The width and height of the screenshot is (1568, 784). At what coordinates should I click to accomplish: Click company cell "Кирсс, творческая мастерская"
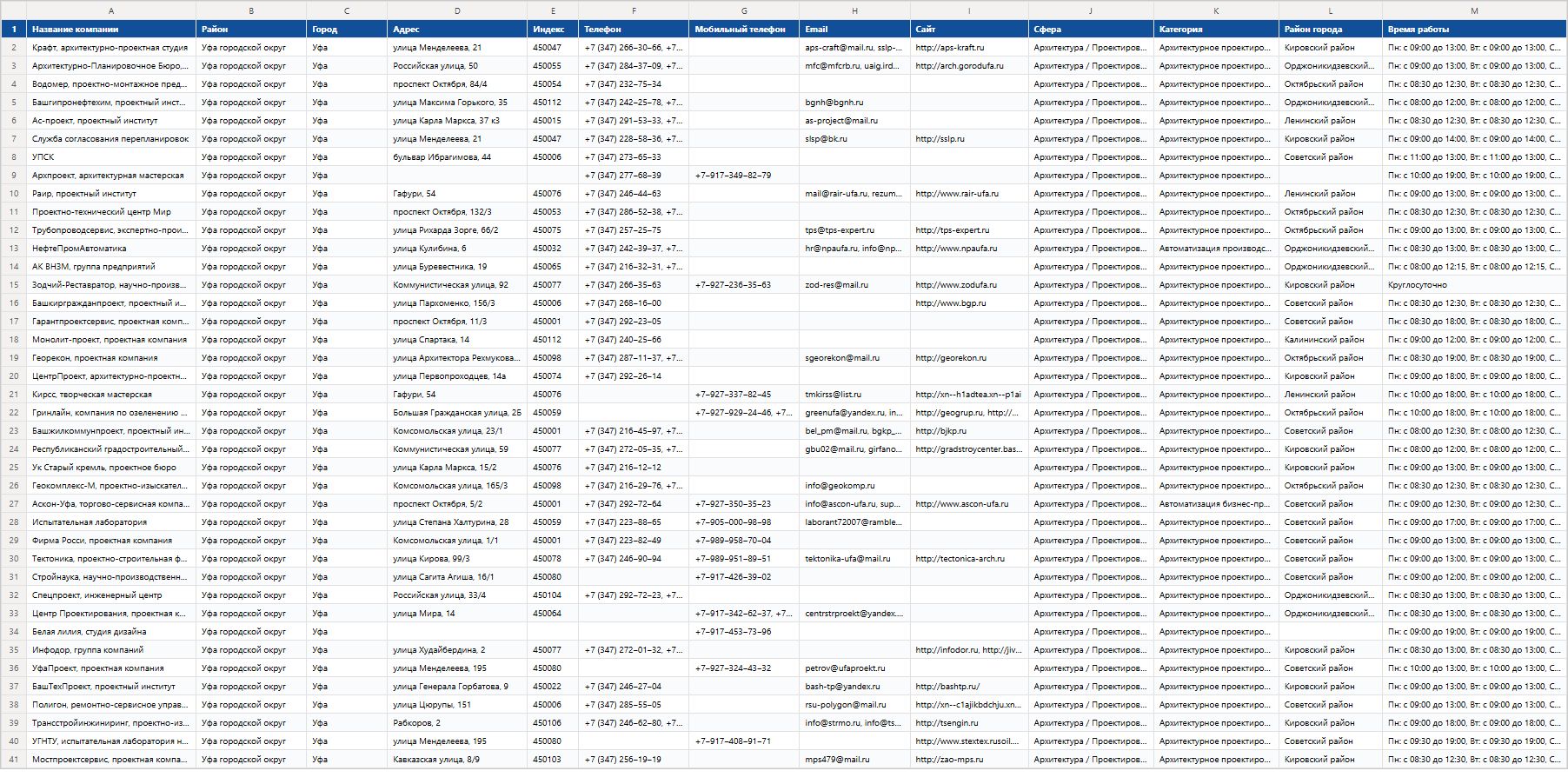111,394
